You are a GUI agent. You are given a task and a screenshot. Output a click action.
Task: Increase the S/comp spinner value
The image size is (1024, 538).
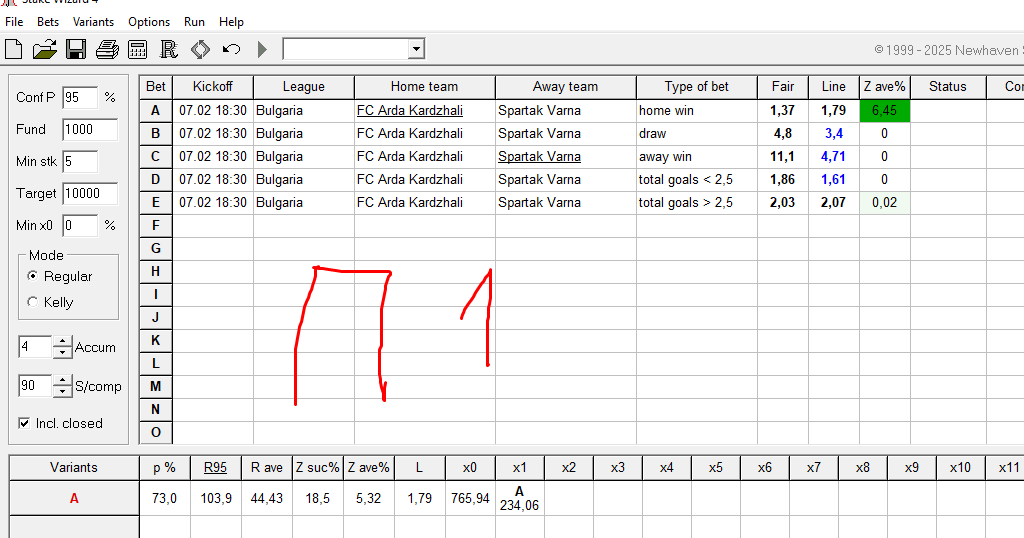pos(62,380)
